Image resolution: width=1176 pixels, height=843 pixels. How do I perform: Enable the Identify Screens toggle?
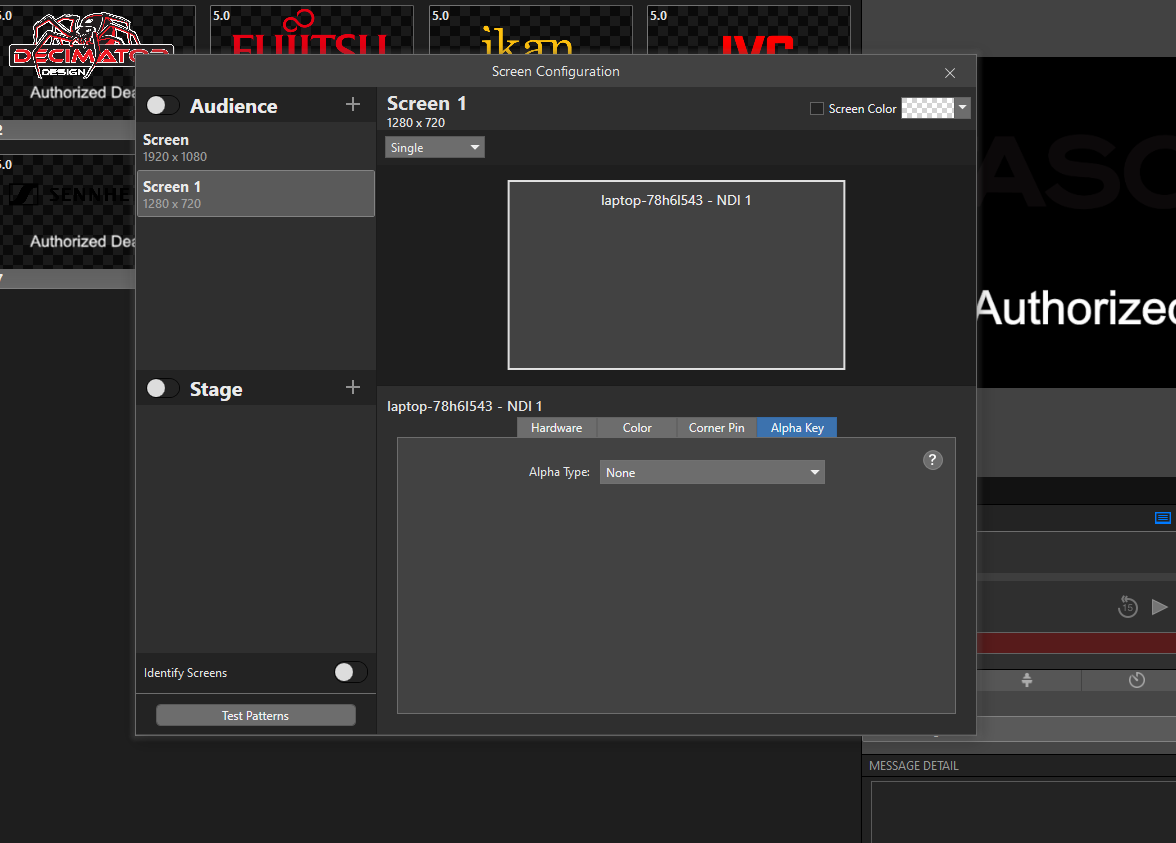pos(349,672)
